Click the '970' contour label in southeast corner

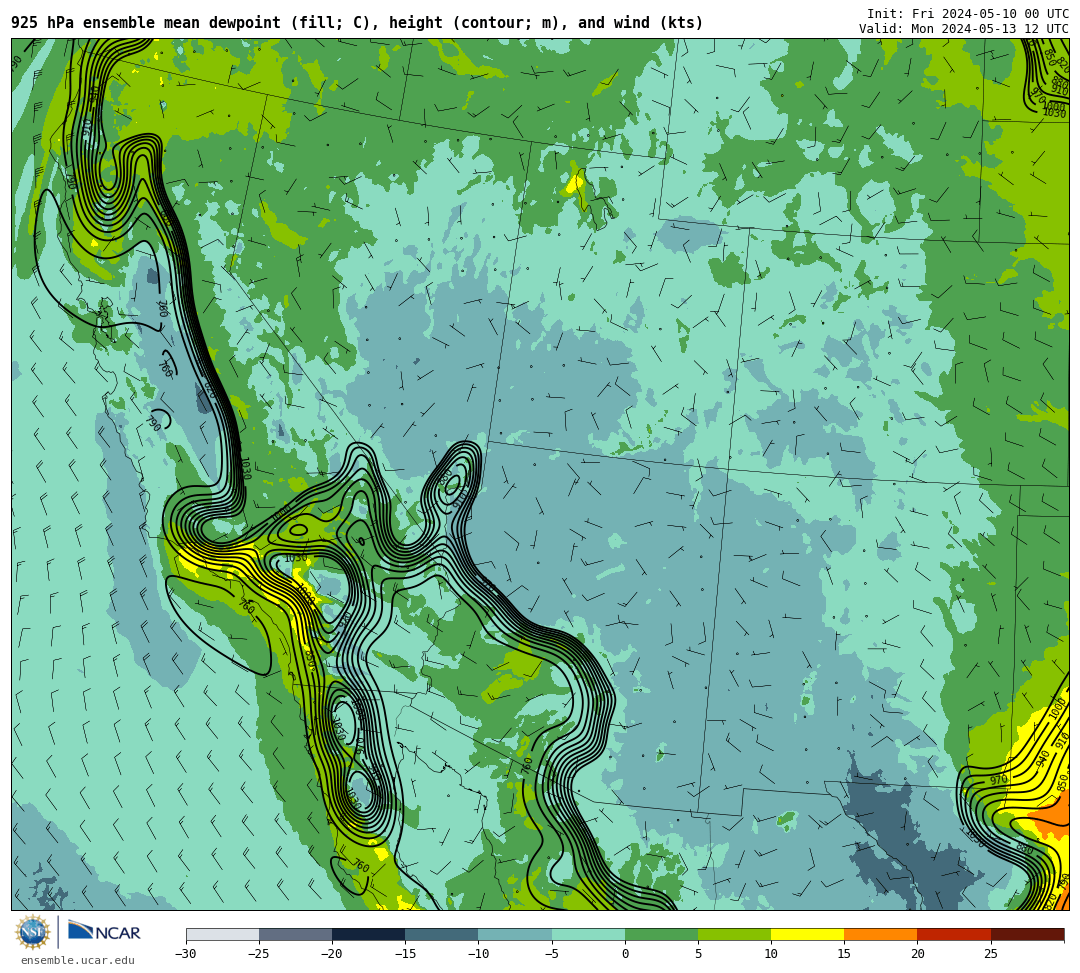point(999,780)
